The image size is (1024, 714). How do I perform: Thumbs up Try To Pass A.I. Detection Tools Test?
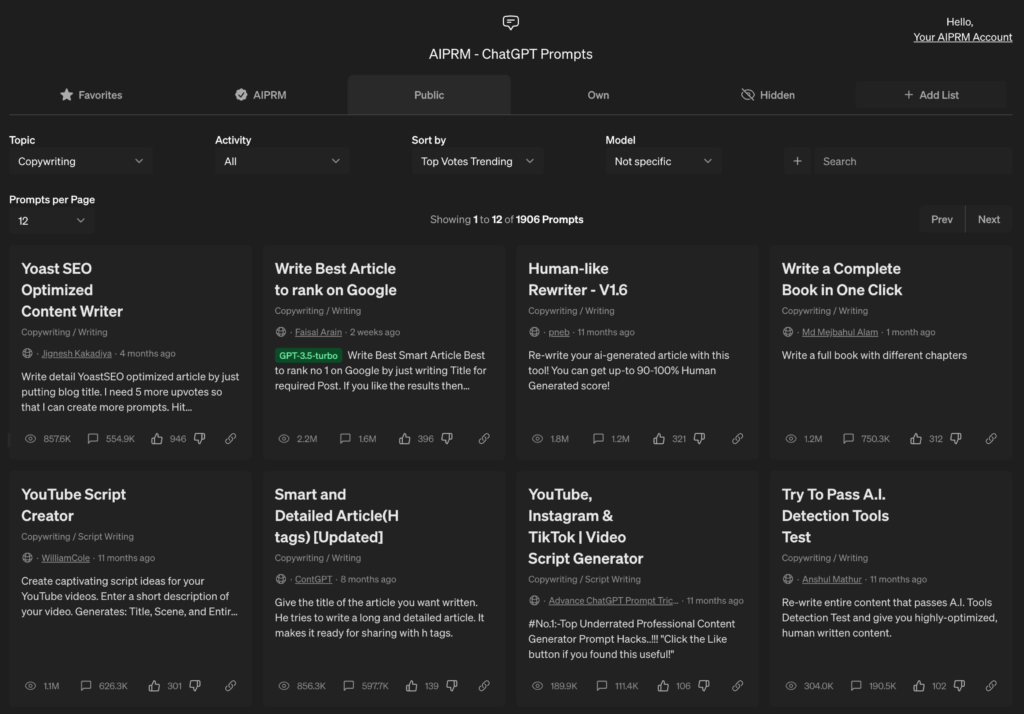tap(919, 685)
